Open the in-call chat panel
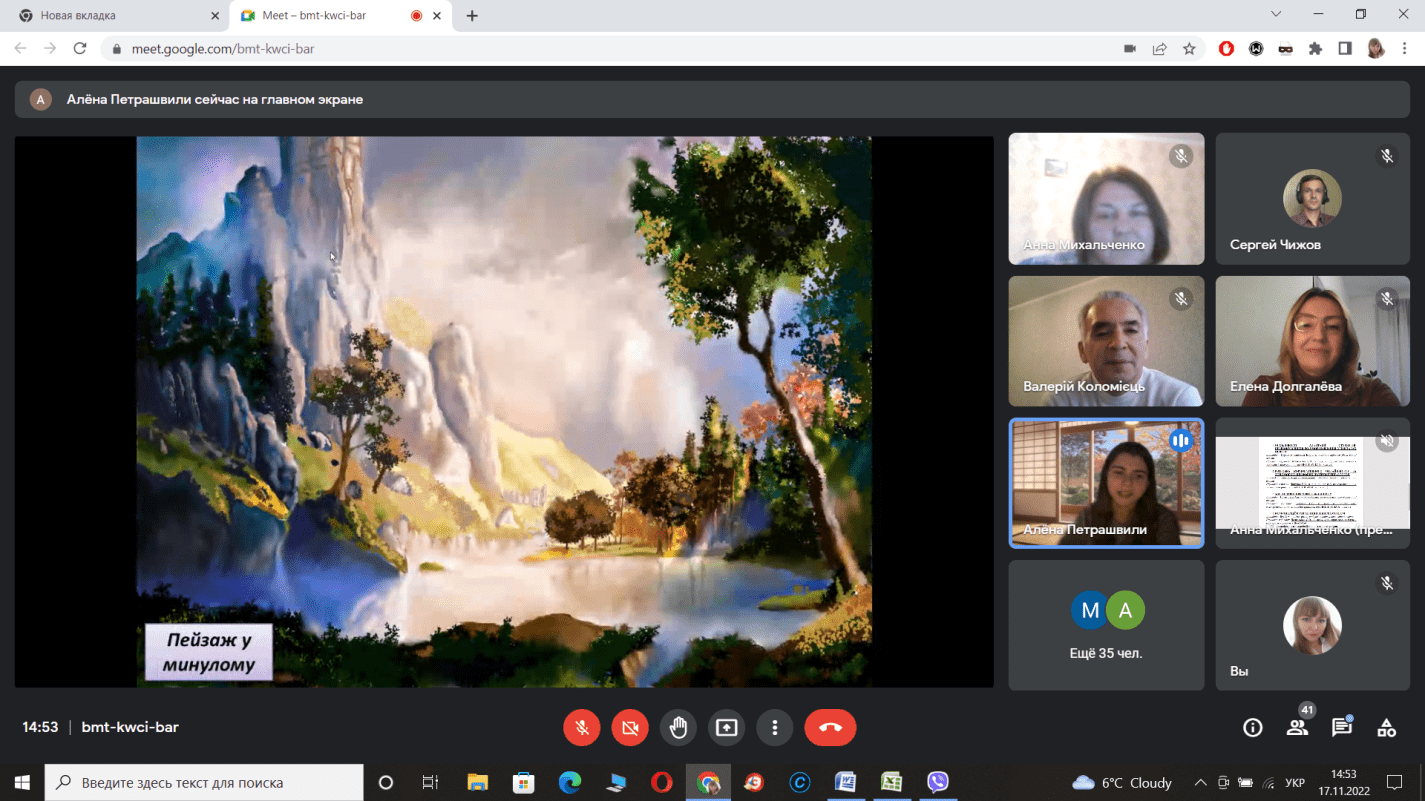This screenshot has width=1425, height=801. point(1342,728)
